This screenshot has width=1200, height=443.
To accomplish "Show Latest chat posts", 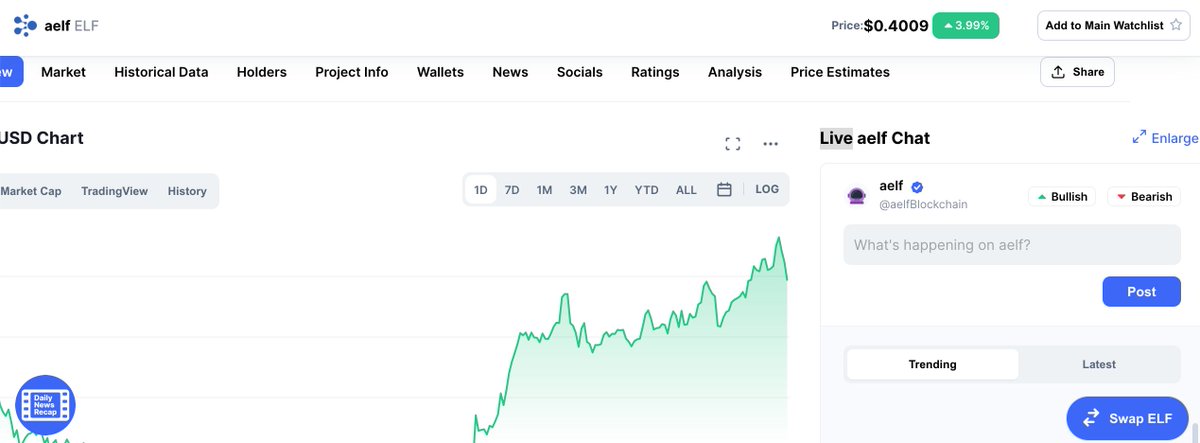I will 1099,364.
